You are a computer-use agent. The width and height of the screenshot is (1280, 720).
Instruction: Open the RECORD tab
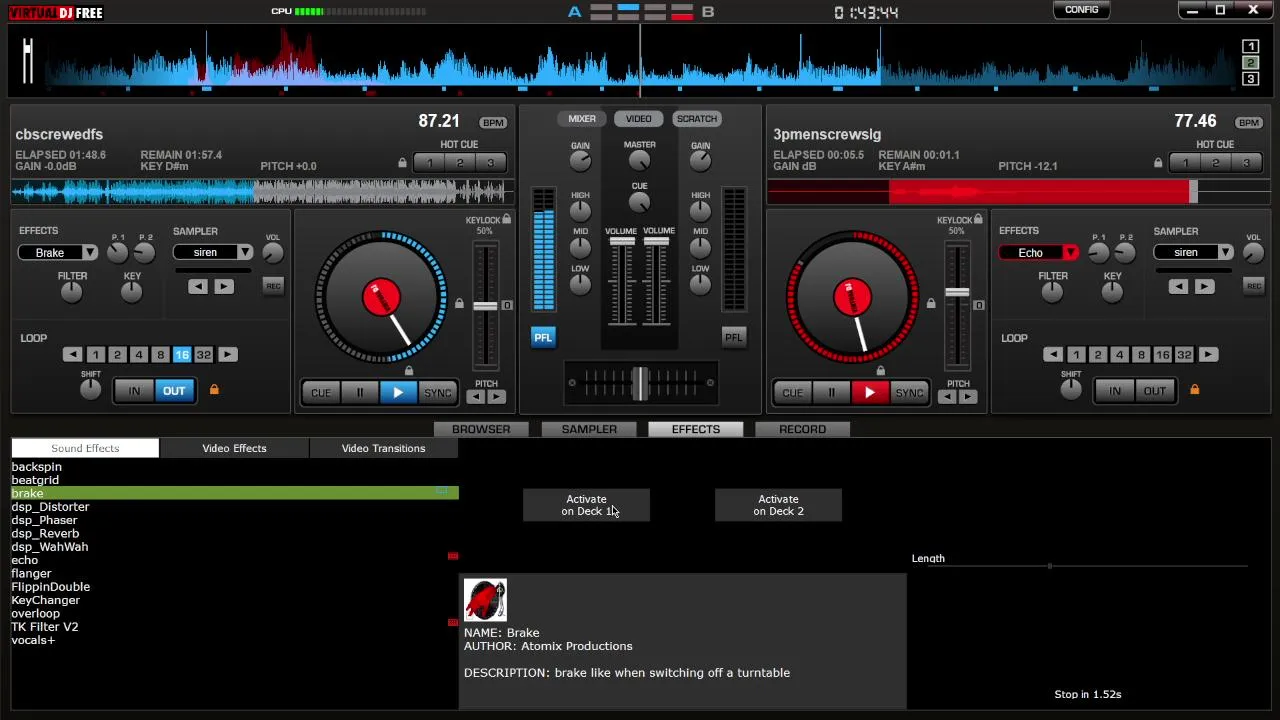coord(802,429)
